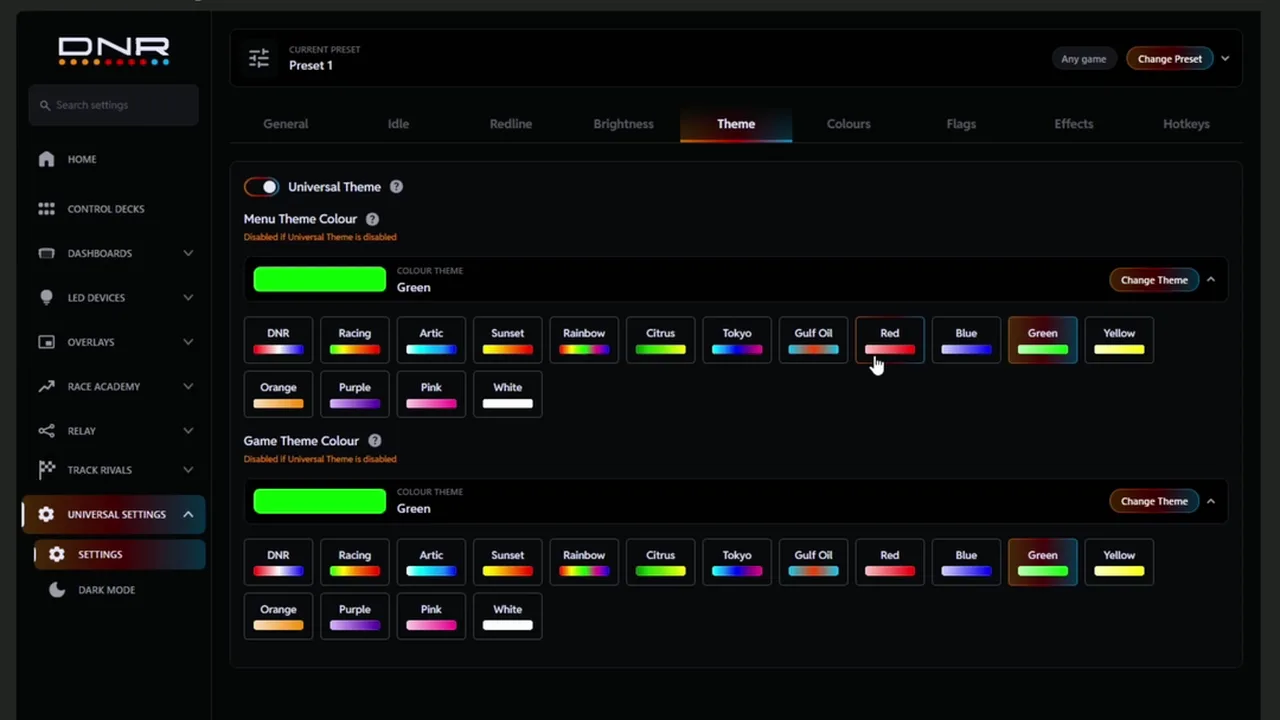
Task: Pick Red under Menu Theme Colour
Action: [x=890, y=340]
